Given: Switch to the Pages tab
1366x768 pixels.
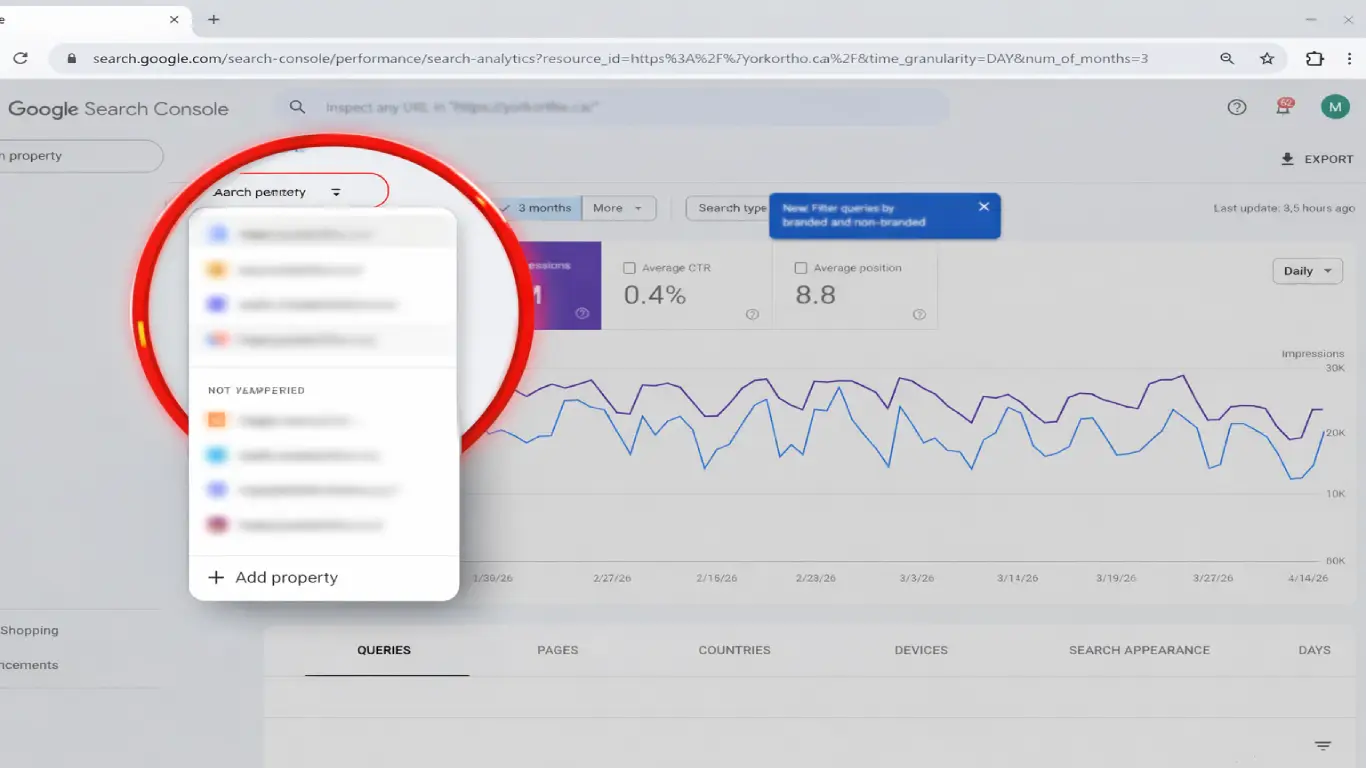Looking at the screenshot, I should pyautogui.click(x=558, y=650).
